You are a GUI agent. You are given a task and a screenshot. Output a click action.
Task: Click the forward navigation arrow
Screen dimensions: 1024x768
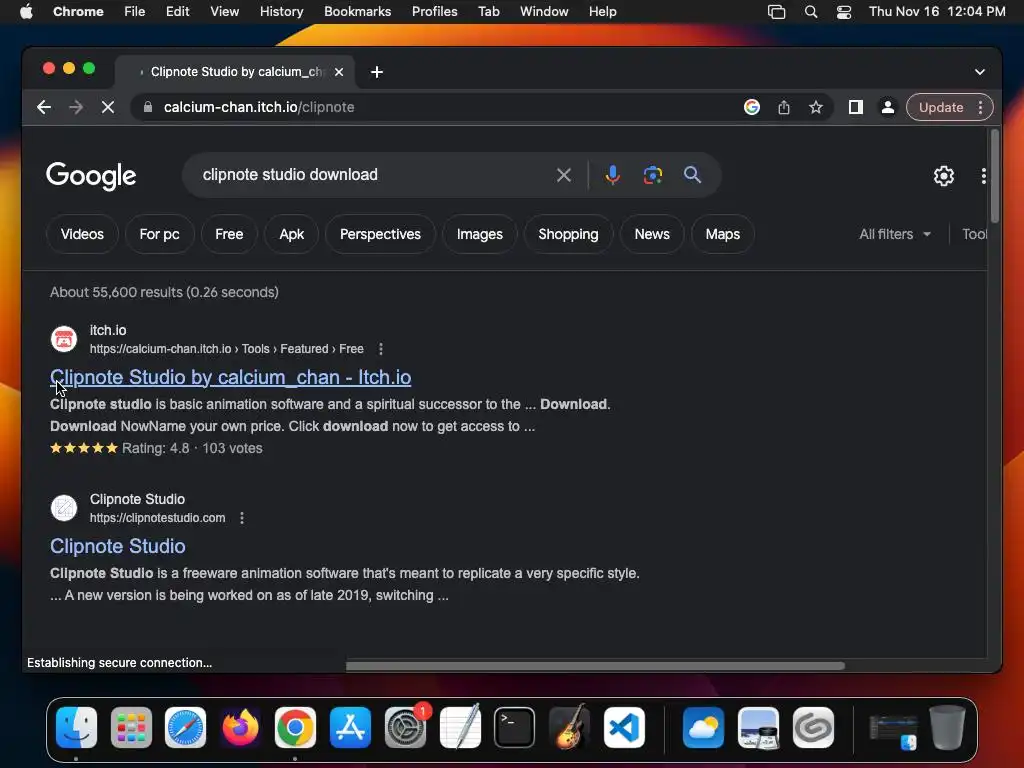point(76,107)
